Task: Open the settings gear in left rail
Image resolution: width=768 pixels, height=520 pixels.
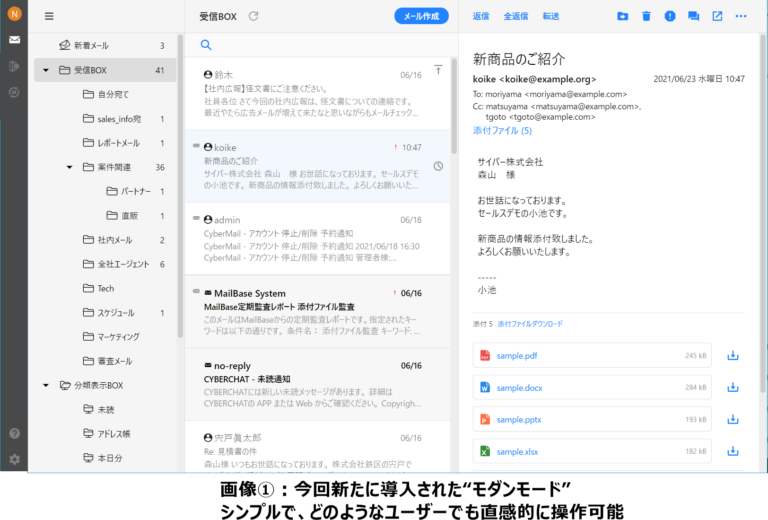Action: [x=14, y=459]
